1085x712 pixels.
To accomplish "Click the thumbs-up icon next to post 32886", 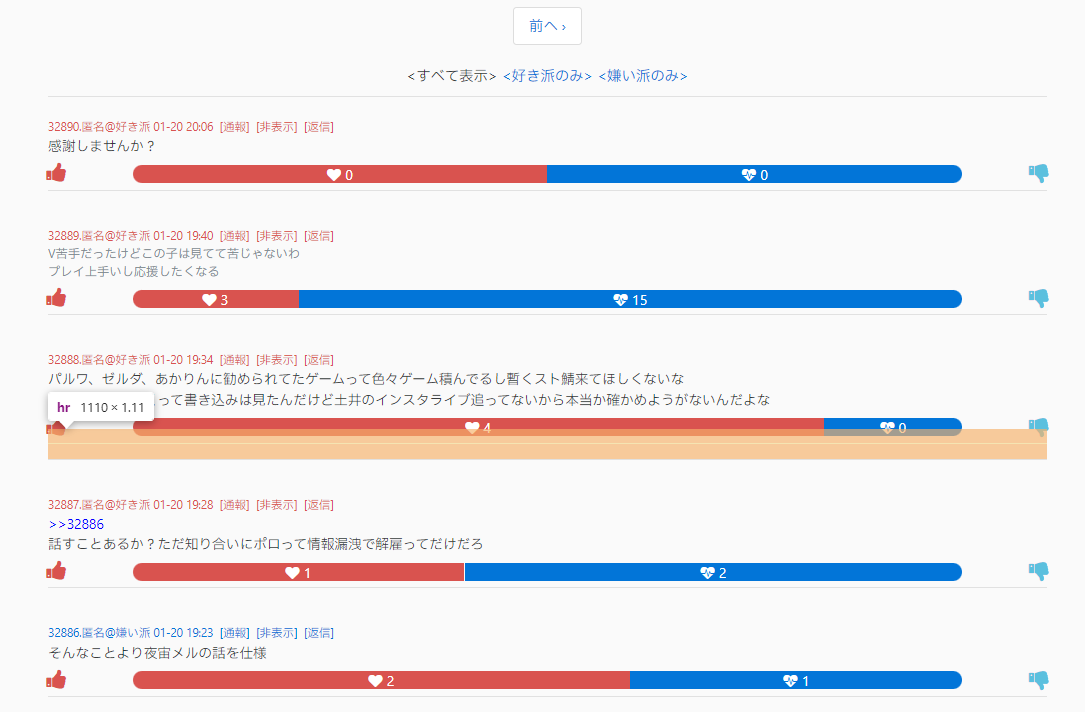I will pos(57,679).
